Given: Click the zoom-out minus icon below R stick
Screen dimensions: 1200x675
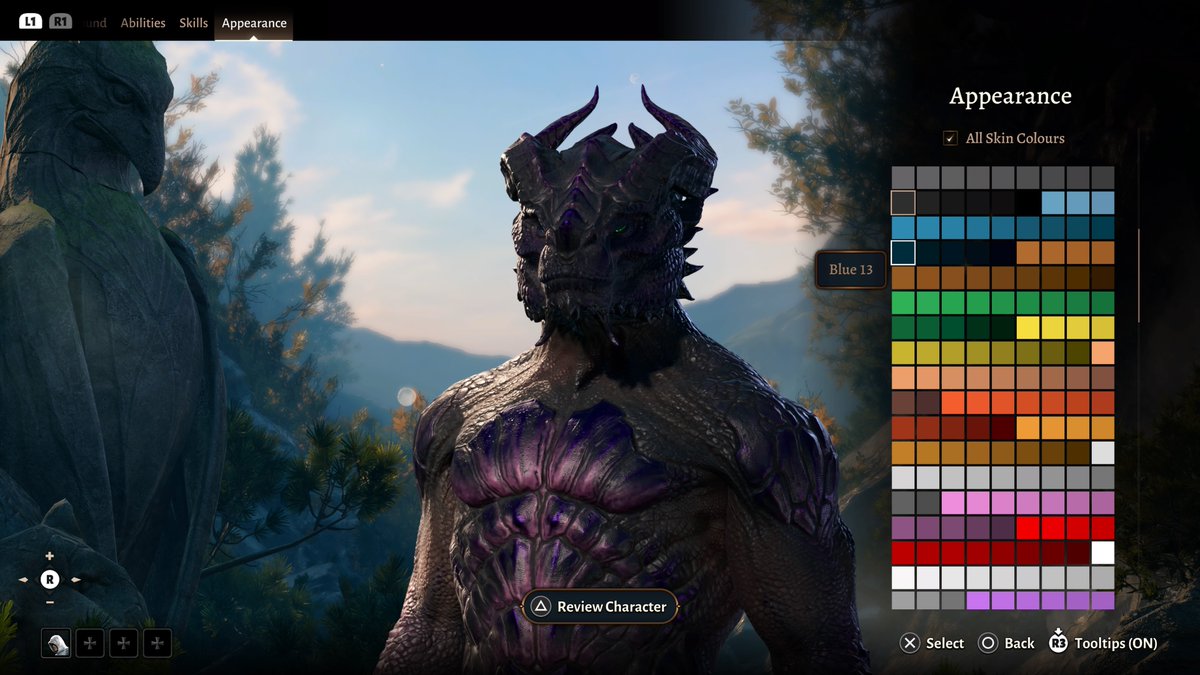Looking at the screenshot, I should (50, 602).
